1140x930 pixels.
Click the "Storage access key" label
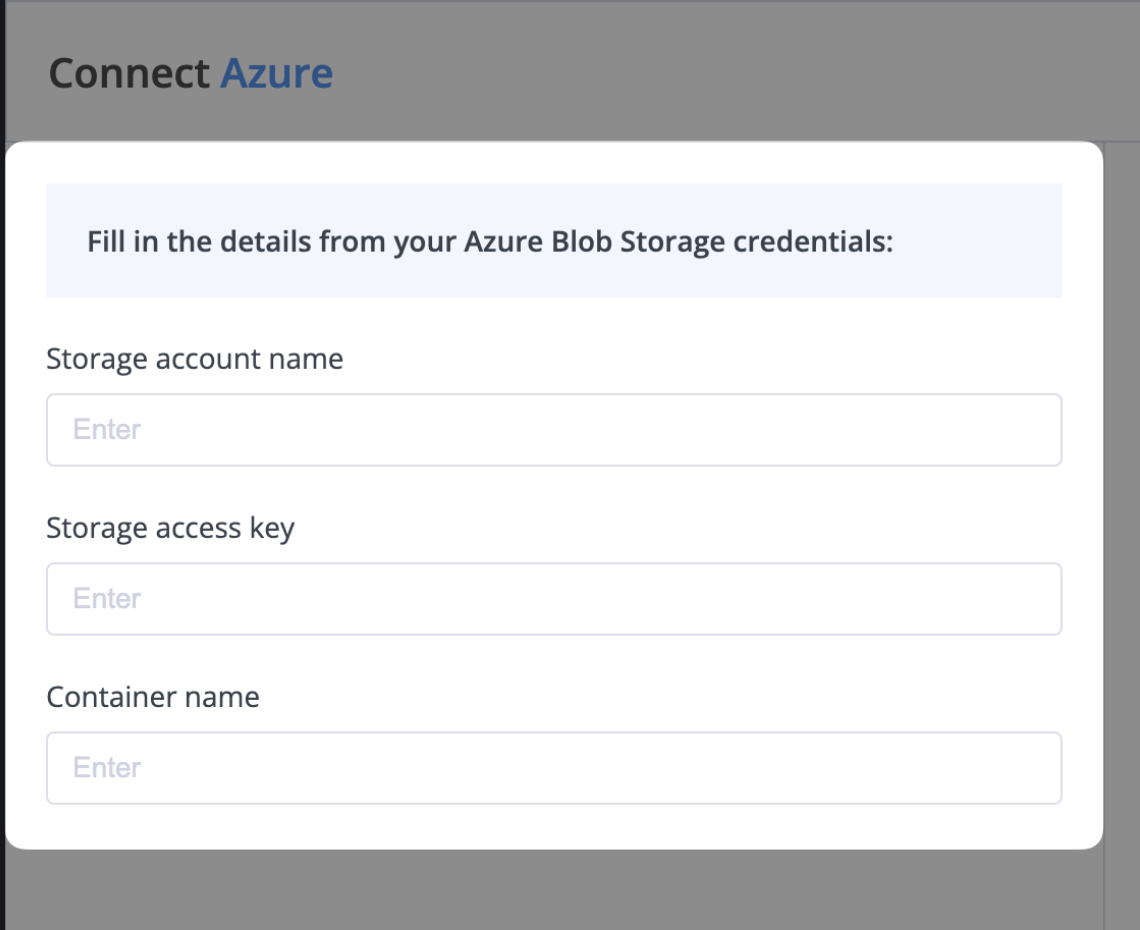pyautogui.click(x=170, y=528)
